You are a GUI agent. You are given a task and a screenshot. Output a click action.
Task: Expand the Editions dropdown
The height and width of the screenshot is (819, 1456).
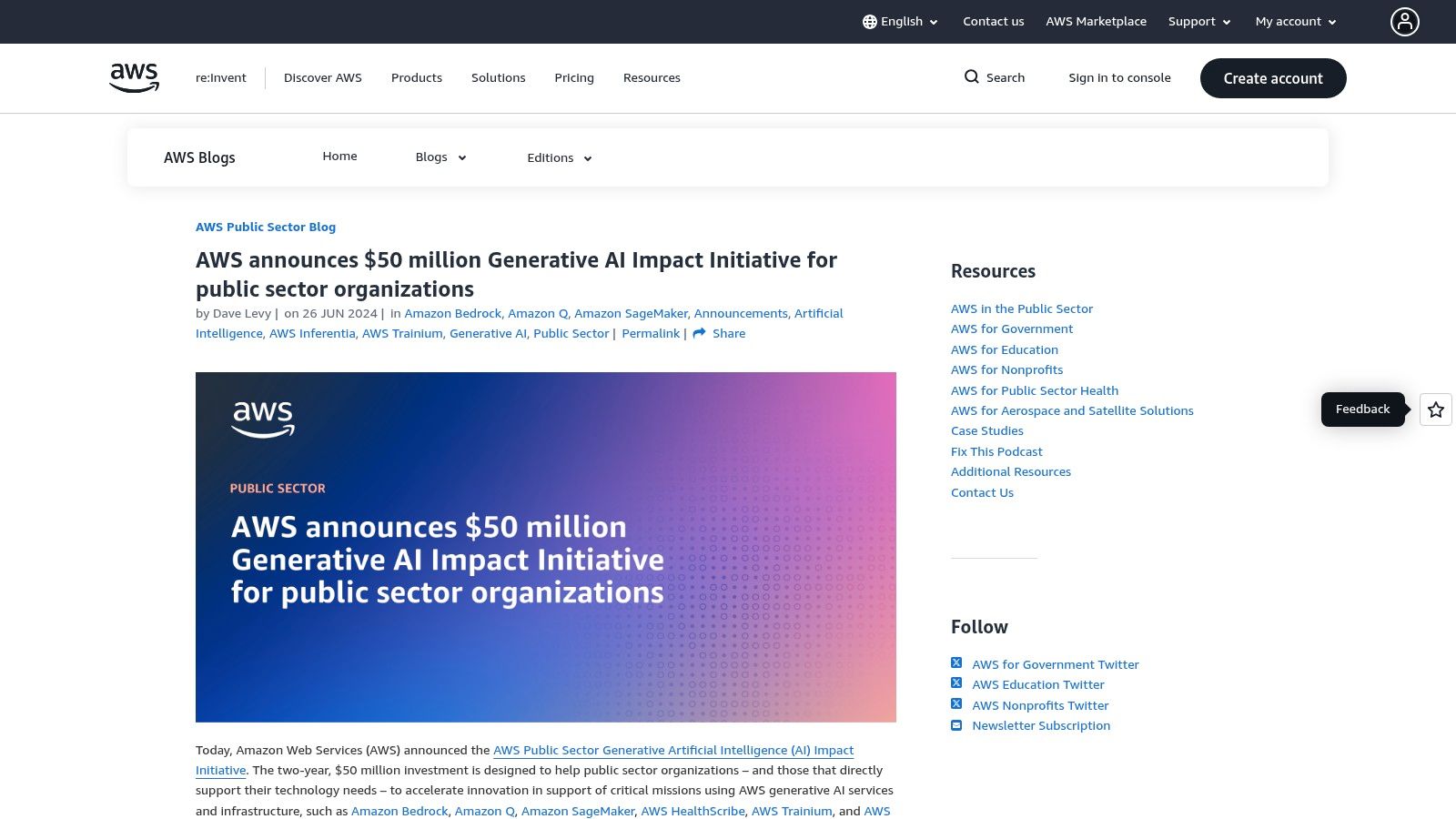coord(559,157)
